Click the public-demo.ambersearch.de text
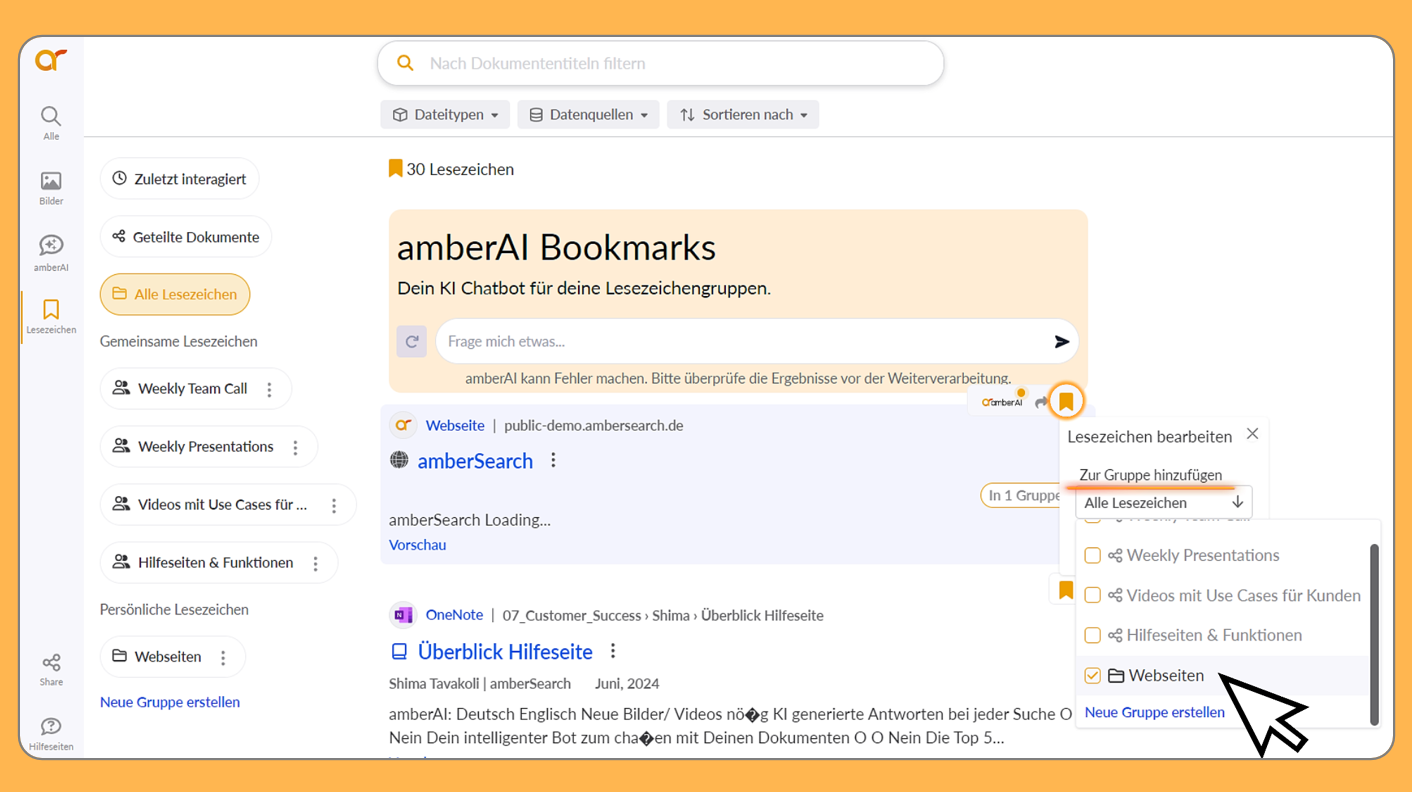The width and height of the screenshot is (1412, 792). pyautogui.click(x=594, y=425)
